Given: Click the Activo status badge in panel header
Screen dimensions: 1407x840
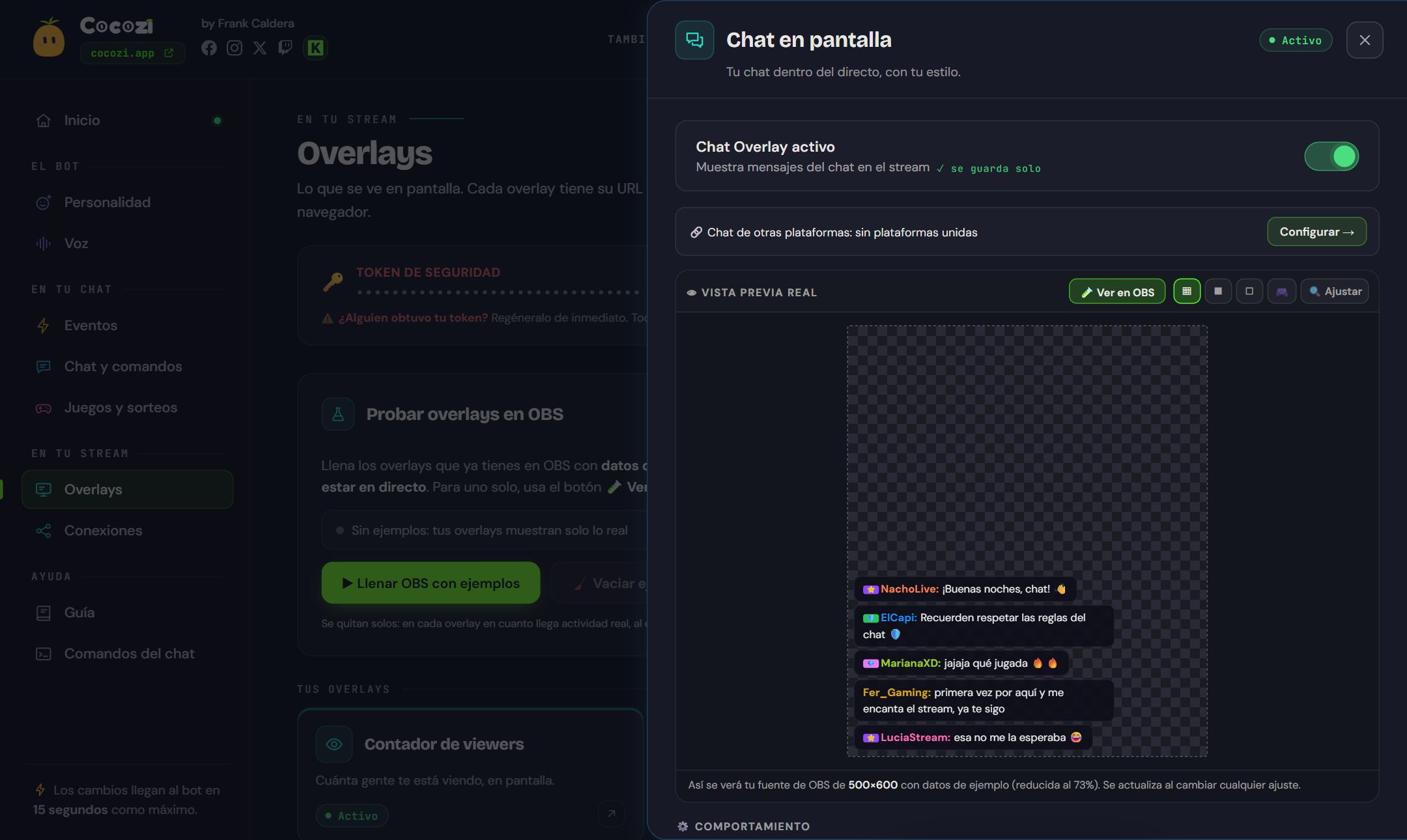Looking at the screenshot, I should tap(1296, 40).
